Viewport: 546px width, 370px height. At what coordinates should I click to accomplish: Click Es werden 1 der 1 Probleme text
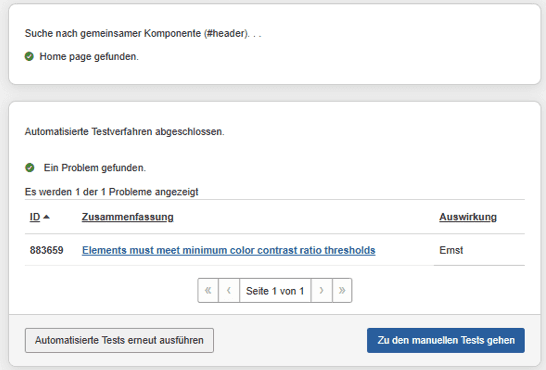coord(111,192)
